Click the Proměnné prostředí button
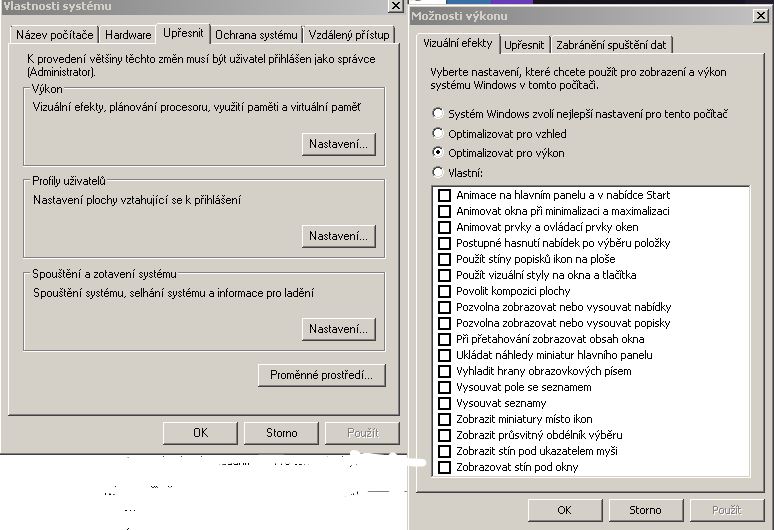Screen dimensions: 774x530 tap(321, 375)
